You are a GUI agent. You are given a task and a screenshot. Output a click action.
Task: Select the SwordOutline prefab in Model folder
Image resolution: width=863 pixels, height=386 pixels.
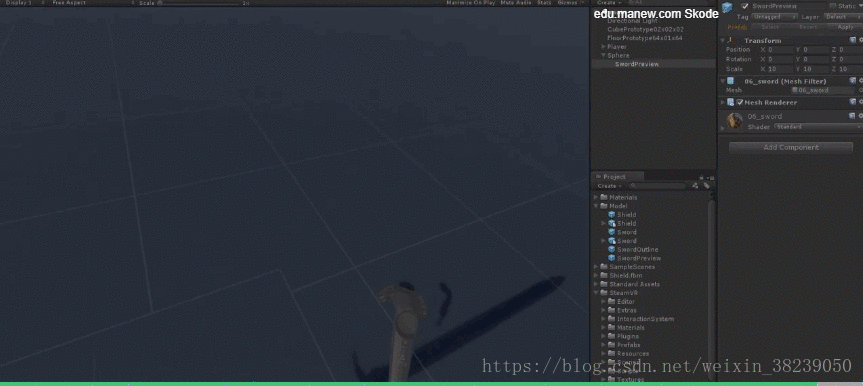click(x=633, y=249)
